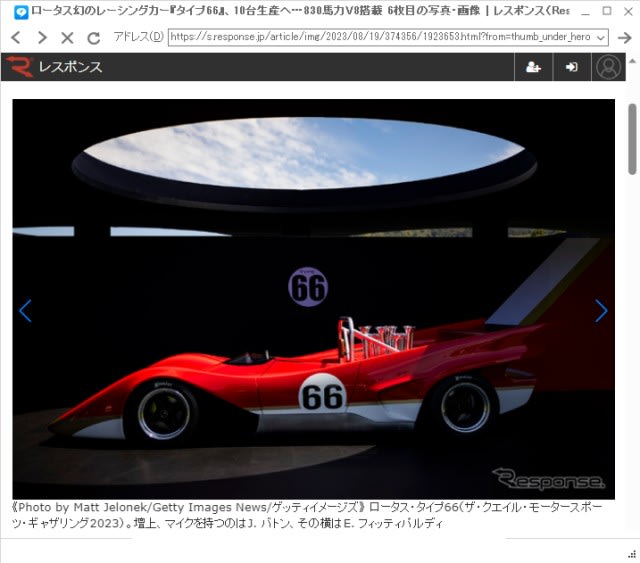Screen dimensions: 640x563
Task: Minimize the browser window
Action: pyautogui.click(x=586, y=12)
